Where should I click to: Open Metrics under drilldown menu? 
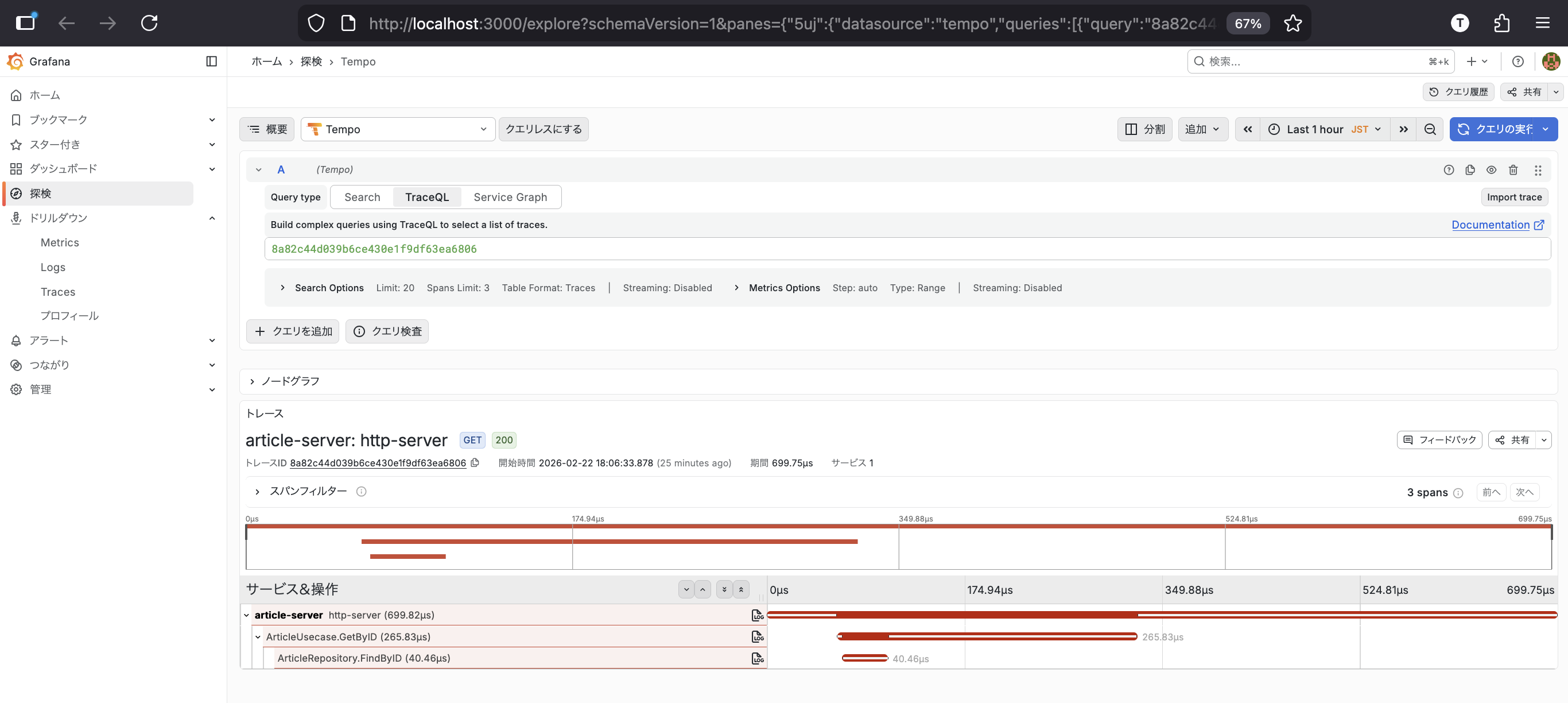60,242
